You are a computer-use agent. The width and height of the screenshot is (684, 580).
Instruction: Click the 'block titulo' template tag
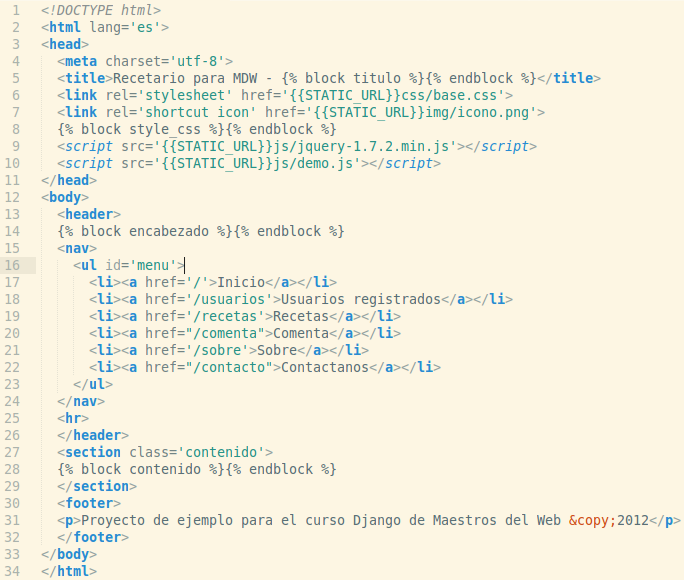pos(352,78)
